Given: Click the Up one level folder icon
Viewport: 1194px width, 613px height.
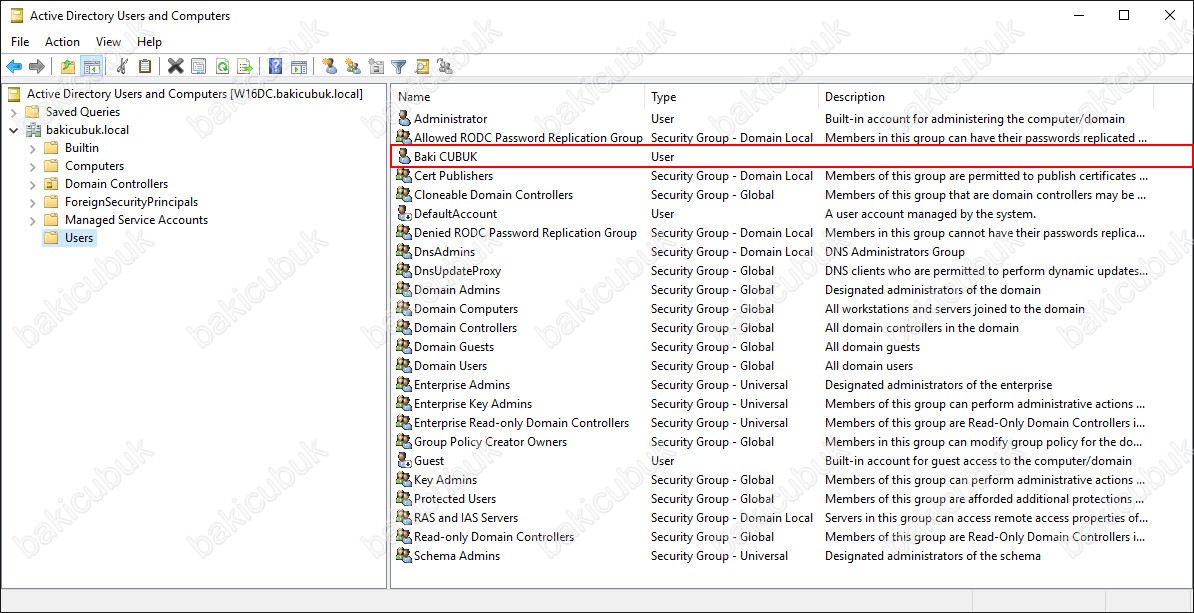Looking at the screenshot, I should [67, 67].
